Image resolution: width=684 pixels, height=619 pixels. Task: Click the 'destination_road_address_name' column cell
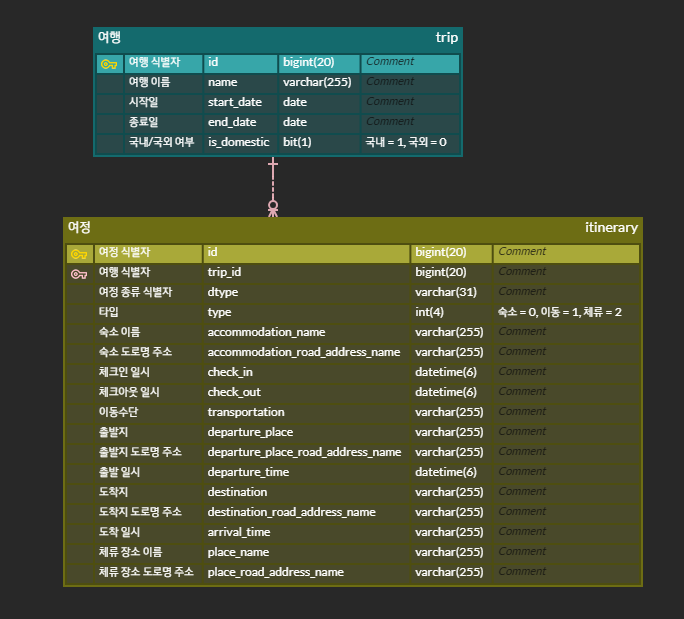point(307,513)
